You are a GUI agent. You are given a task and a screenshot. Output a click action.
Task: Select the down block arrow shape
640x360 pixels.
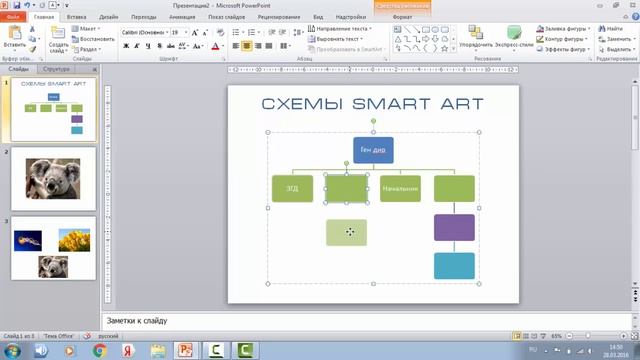(435, 39)
